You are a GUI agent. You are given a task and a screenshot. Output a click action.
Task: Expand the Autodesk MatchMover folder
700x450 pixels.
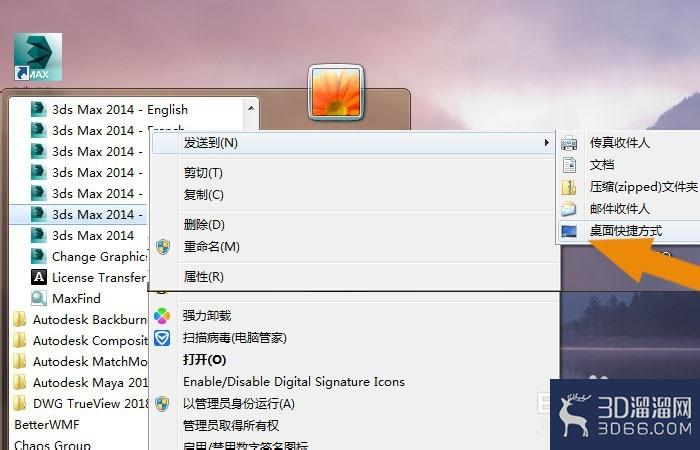[x=90, y=362]
